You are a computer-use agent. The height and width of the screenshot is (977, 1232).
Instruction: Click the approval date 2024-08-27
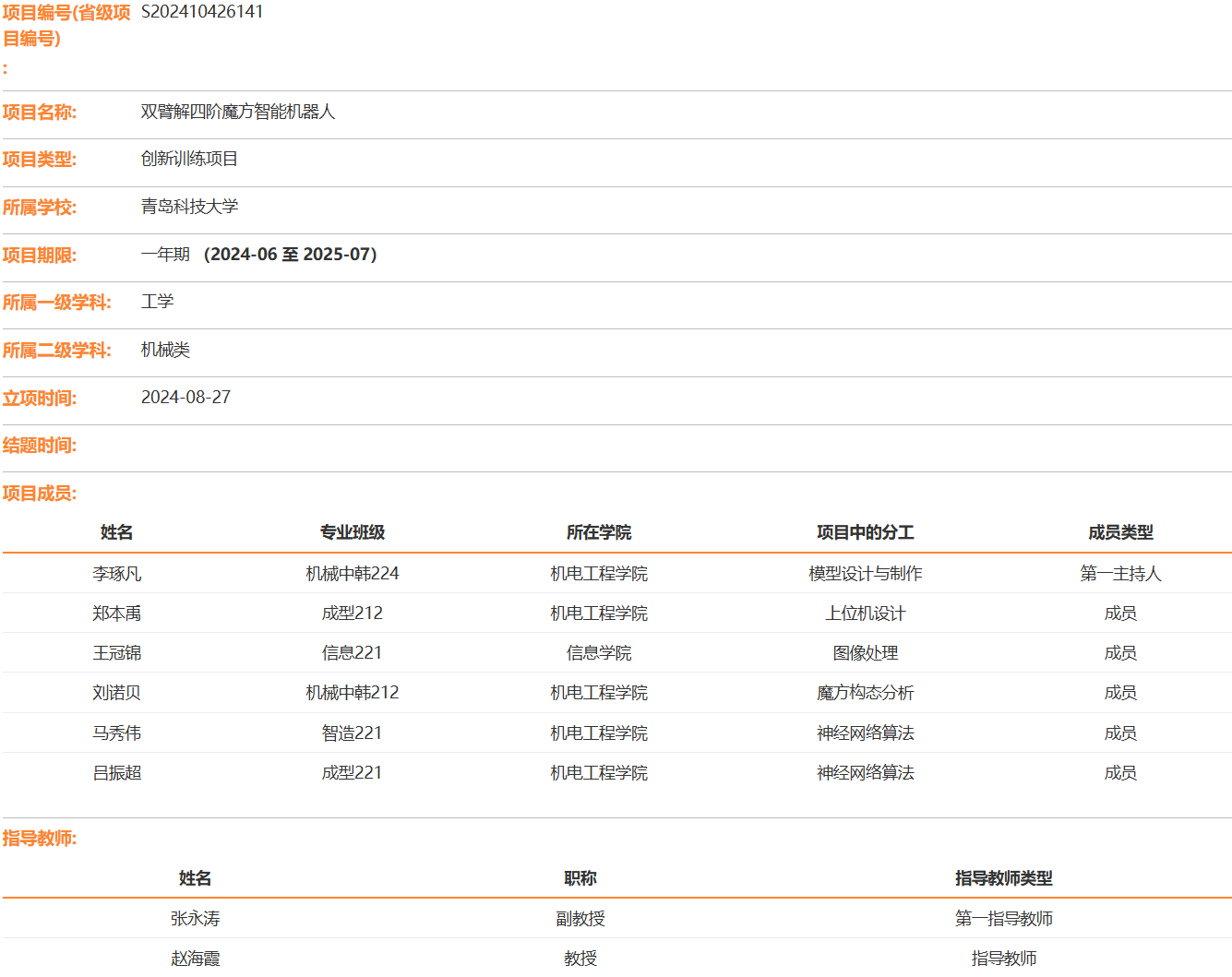tap(185, 398)
